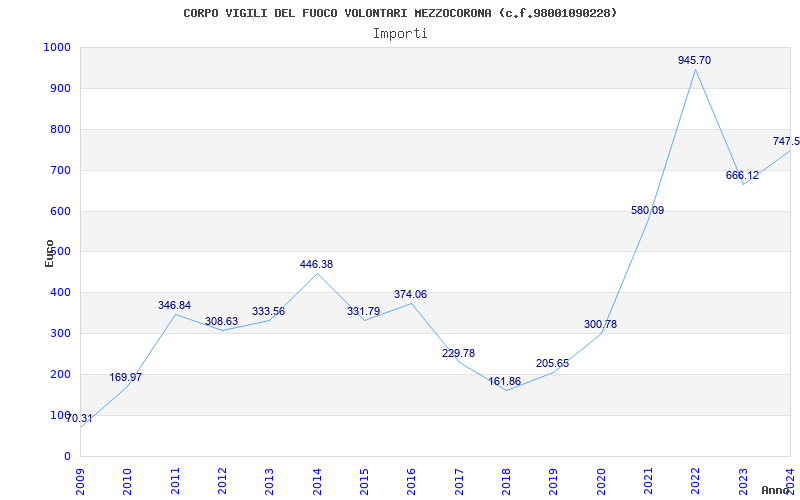Select the 2013 x-axis year label

270,482
